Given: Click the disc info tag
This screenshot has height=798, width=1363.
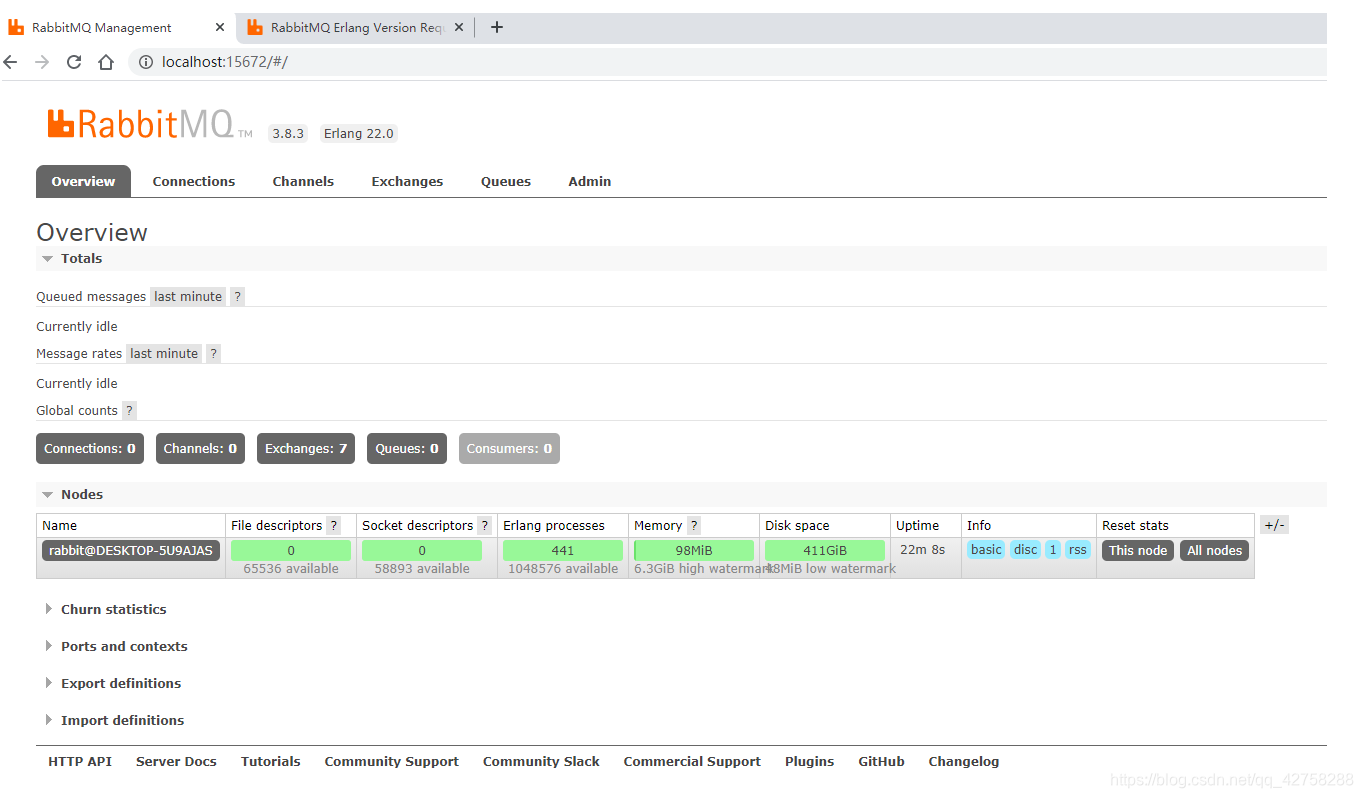Looking at the screenshot, I should (1025, 549).
